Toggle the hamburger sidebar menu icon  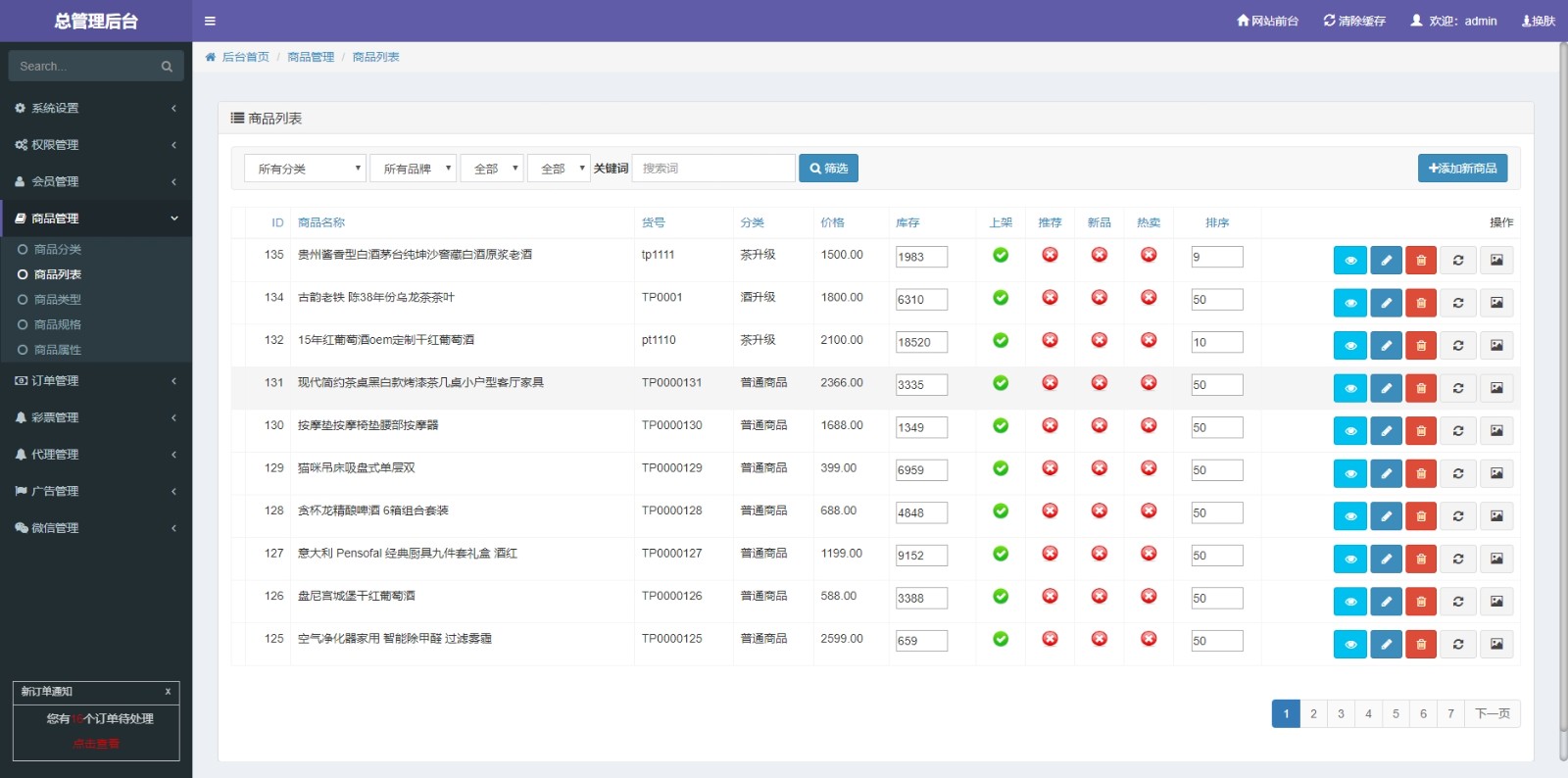[x=210, y=21]
